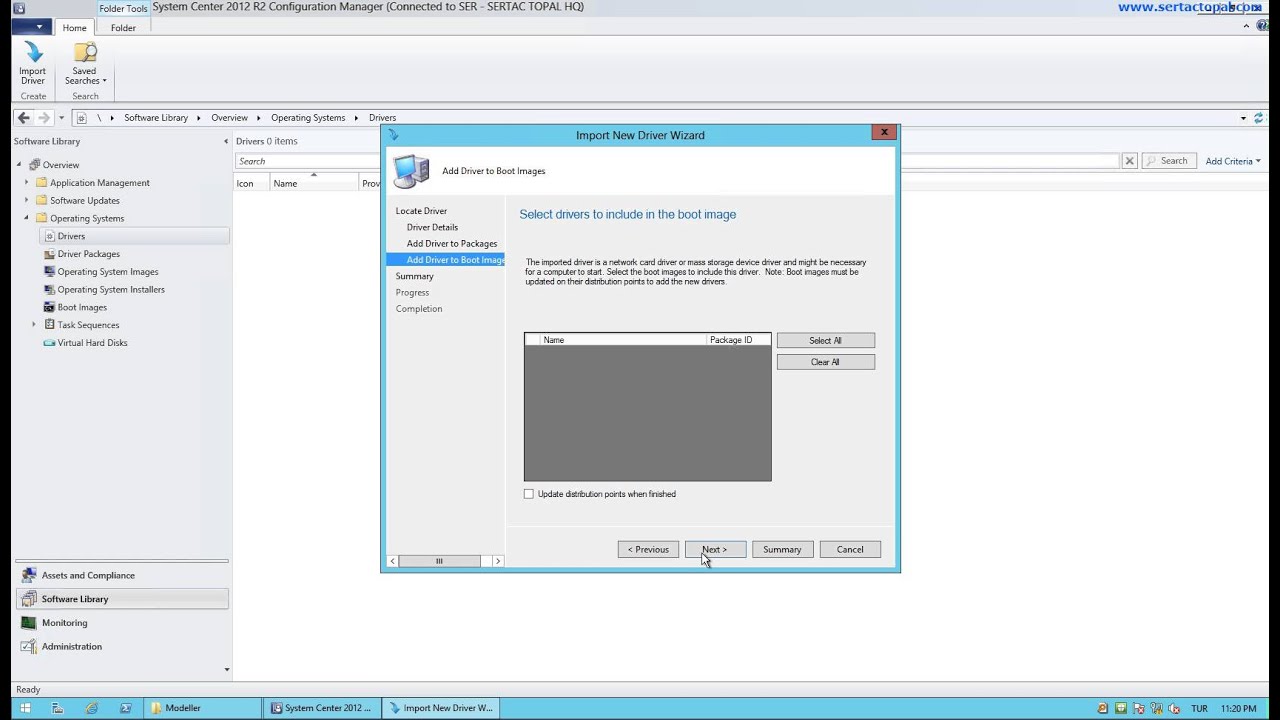Screen dimensions: 1280x720
Task: Click the Search button beside search box
Action: click(x=1168, y=161)
